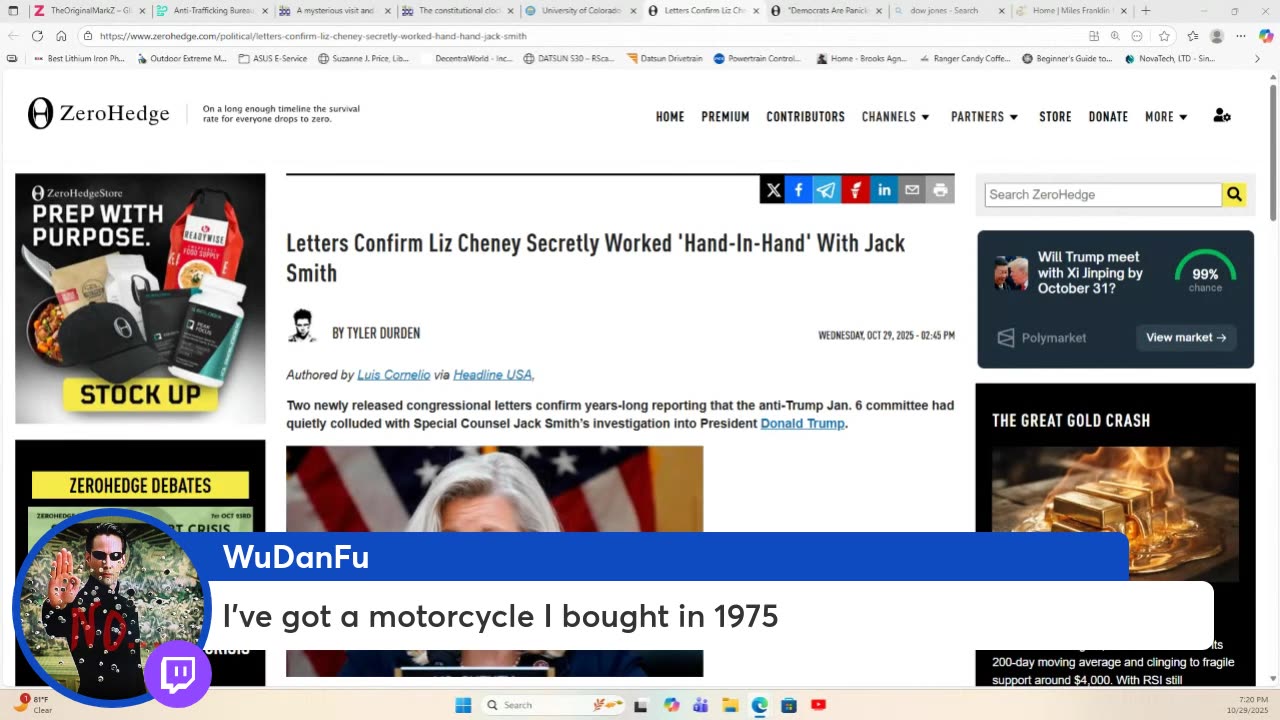1280x720 pixels.
Task: Click the yellow search magnifier button
Action: point(1234,195)
